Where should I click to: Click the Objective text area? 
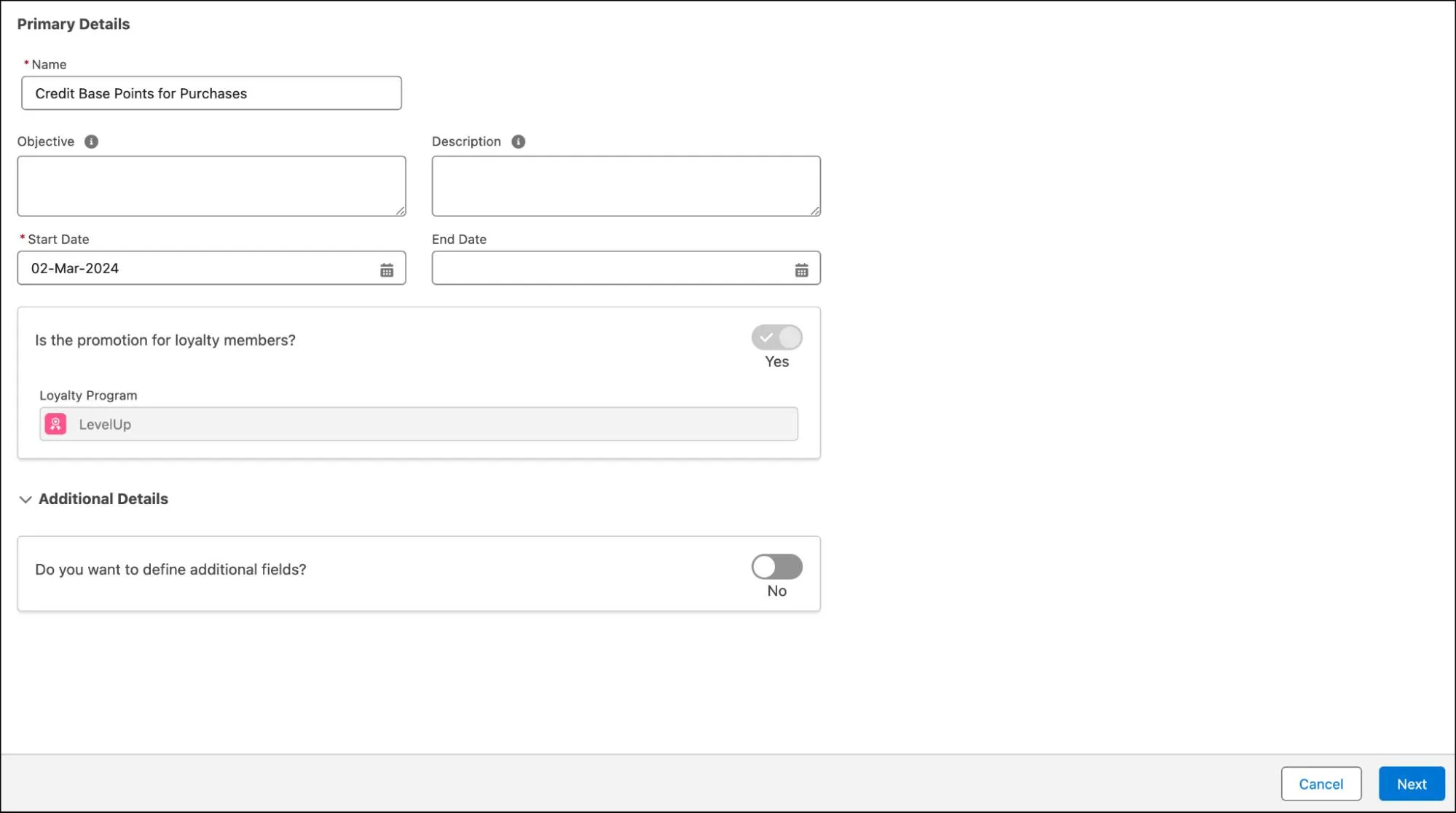(211, 186)
